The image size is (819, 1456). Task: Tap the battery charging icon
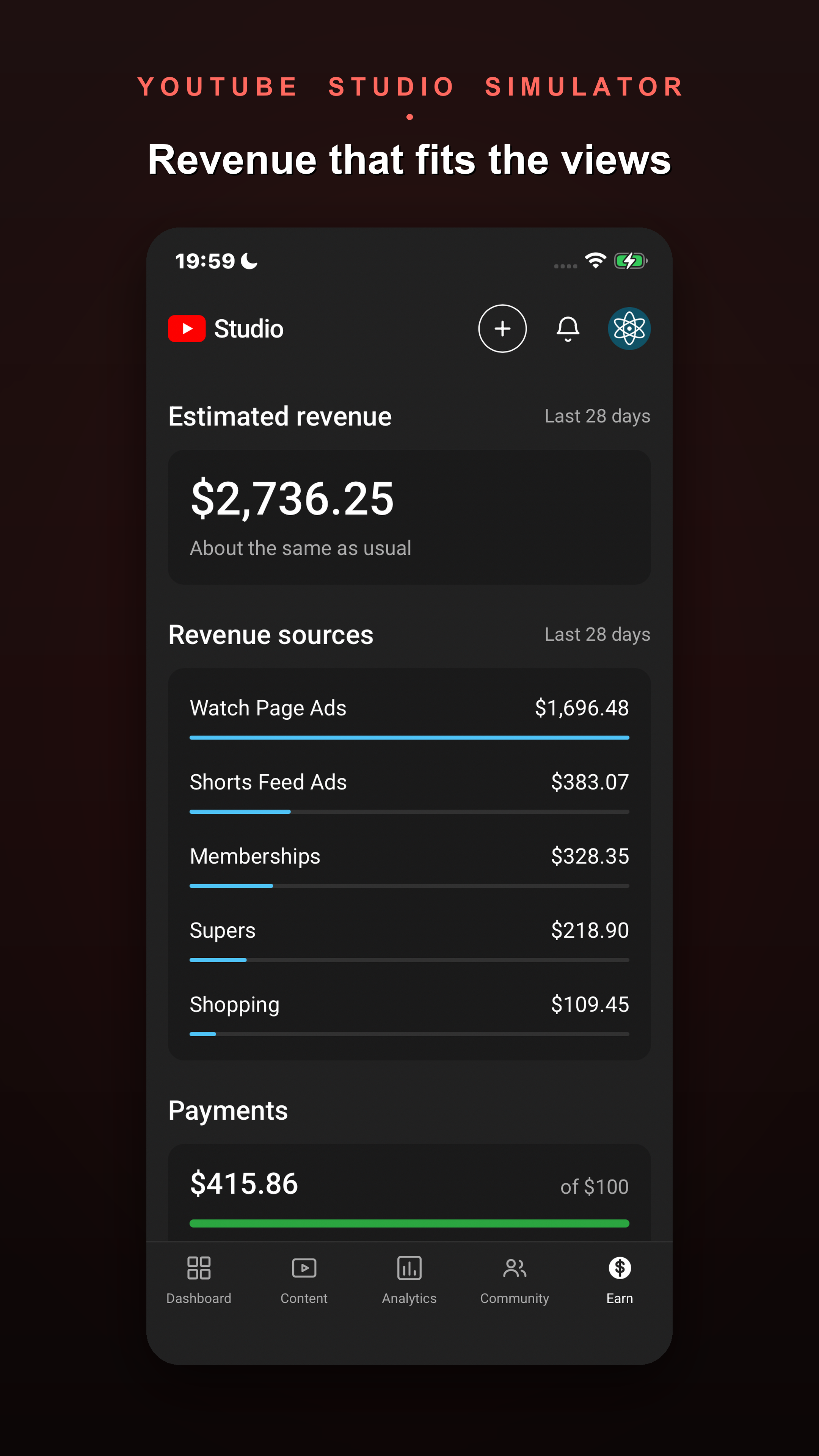coord(631,260)
